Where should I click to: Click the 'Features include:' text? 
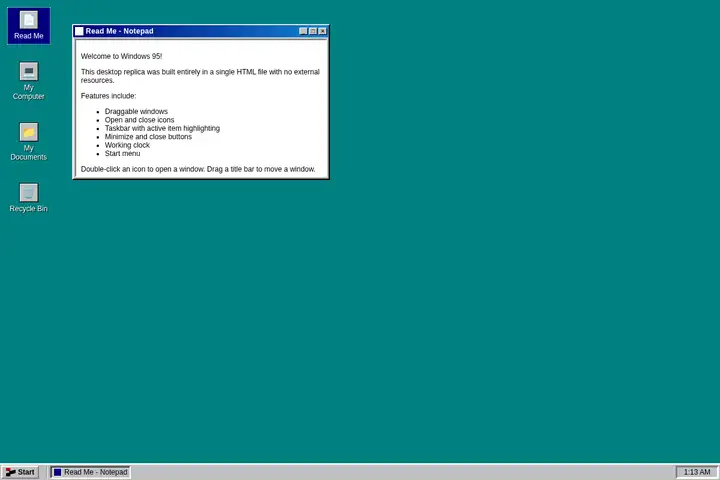[108, 96]
